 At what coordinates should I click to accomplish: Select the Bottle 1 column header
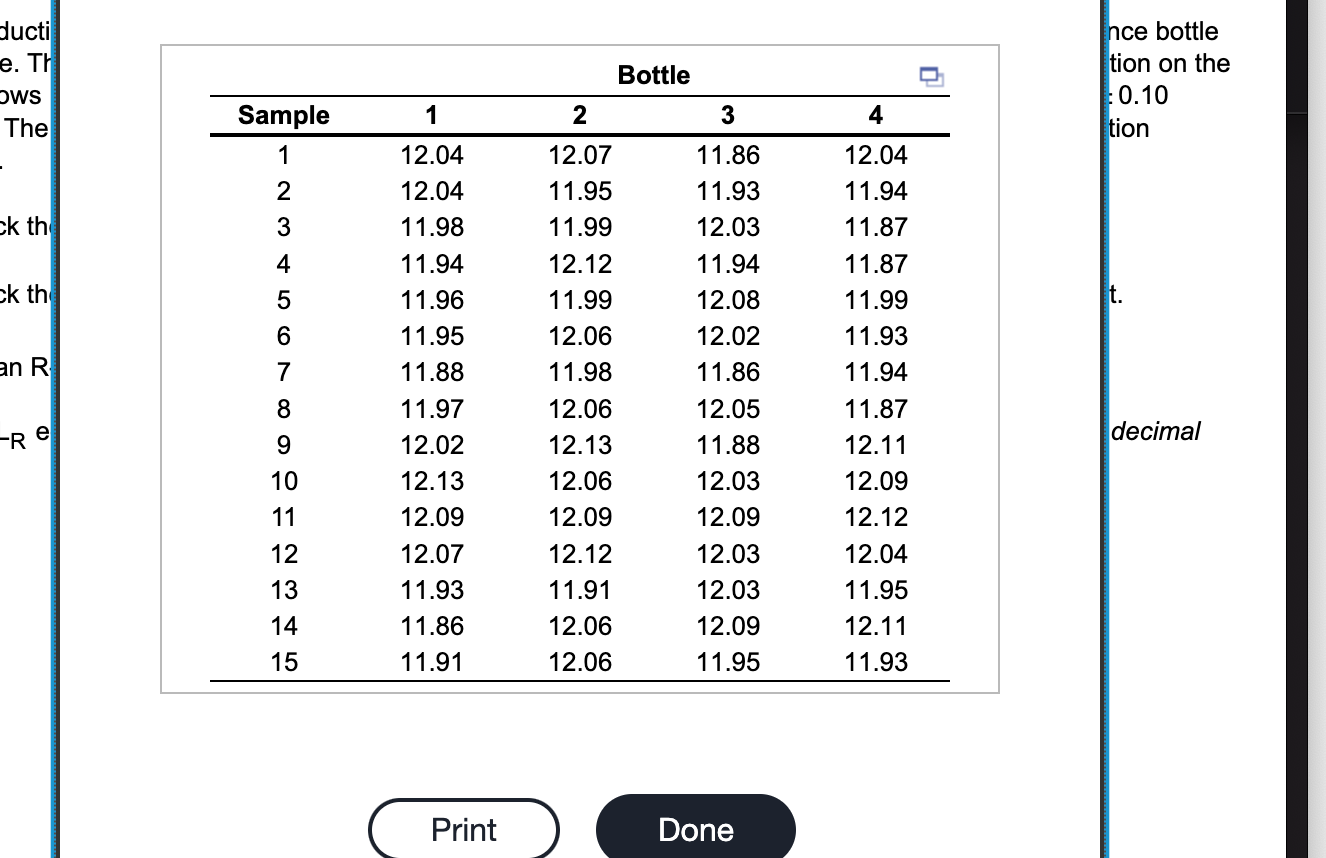point(431,115)
